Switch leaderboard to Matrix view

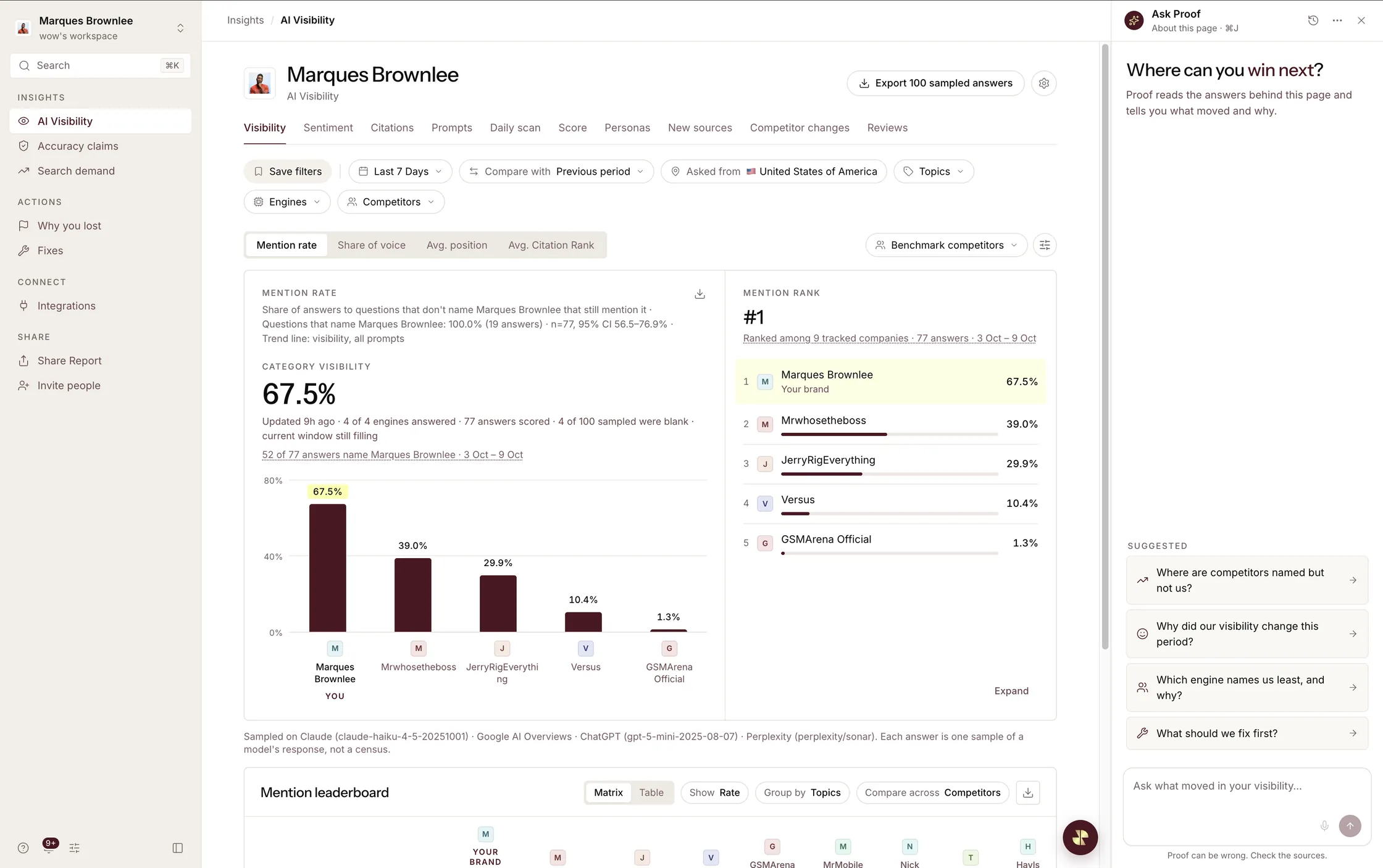tap(608, 793)
